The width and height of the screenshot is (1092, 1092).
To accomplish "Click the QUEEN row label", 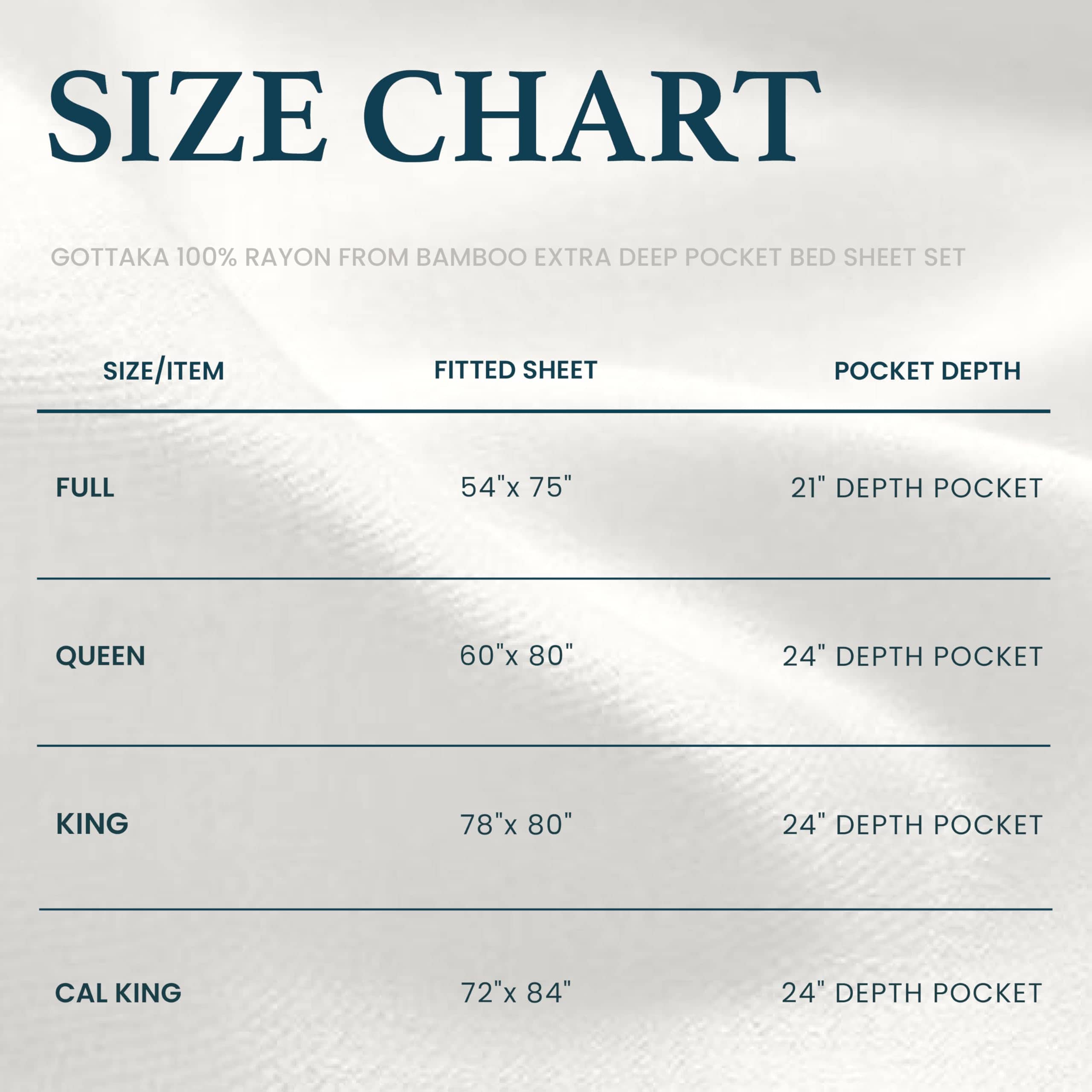I will pos(101,656).
